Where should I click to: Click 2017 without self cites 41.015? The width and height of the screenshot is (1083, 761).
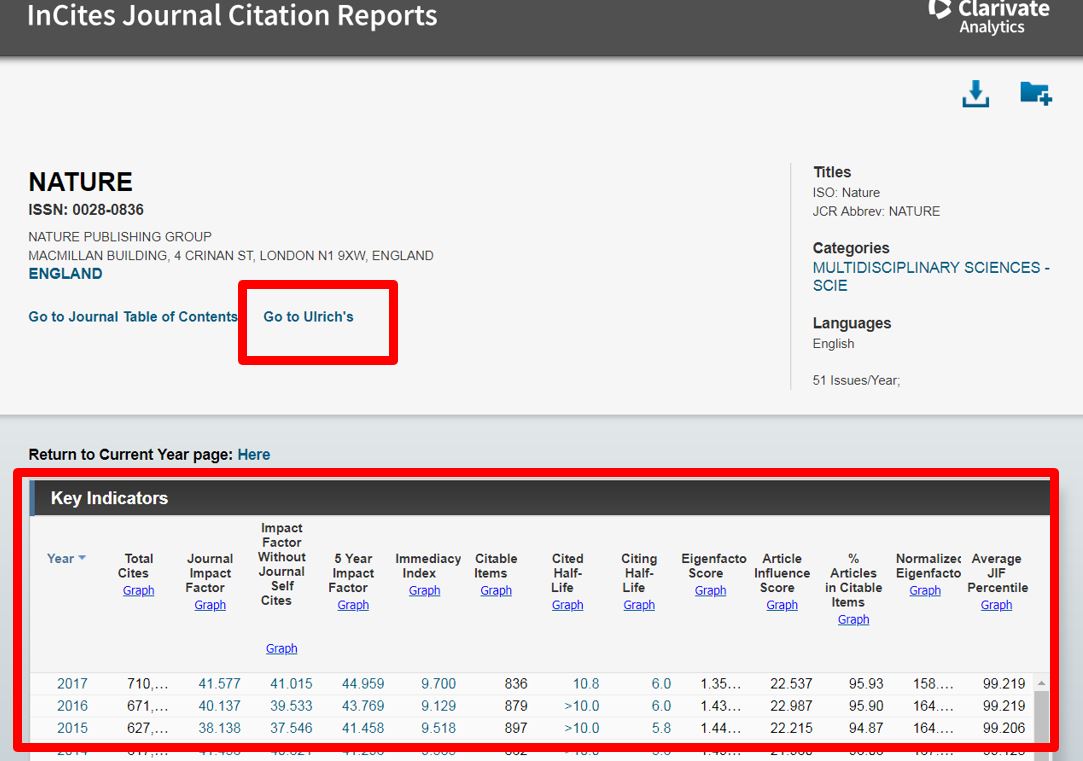tap(291, 684)
